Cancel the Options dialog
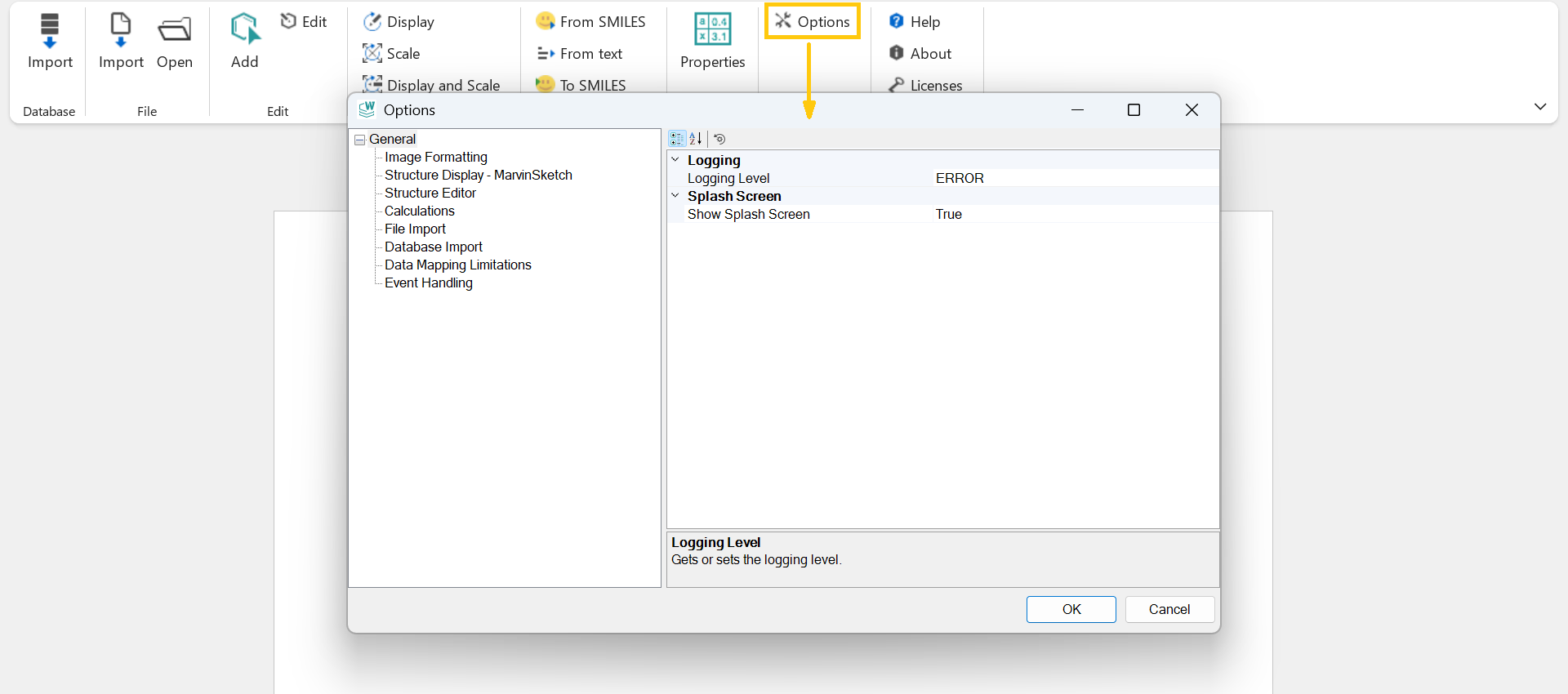1568x694 pixels. click(x=1169, y=609)
